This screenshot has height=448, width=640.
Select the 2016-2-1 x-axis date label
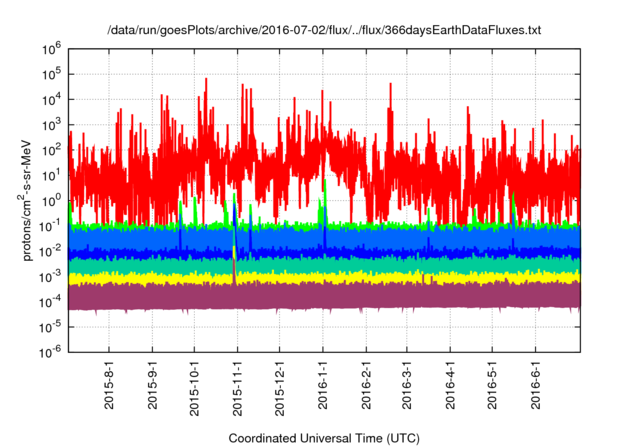[x=366, y=385]
